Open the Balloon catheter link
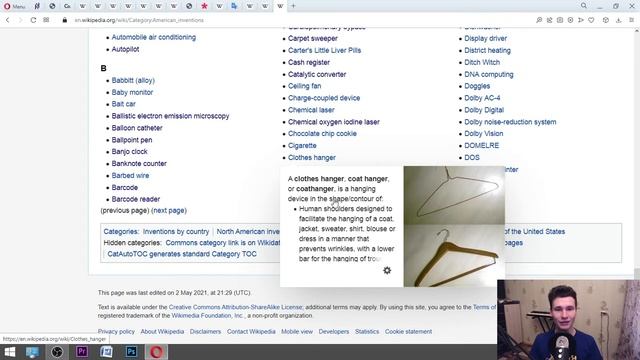Image resolution: width=640 pixels, height=360 pixels. (x=137, y=128)
